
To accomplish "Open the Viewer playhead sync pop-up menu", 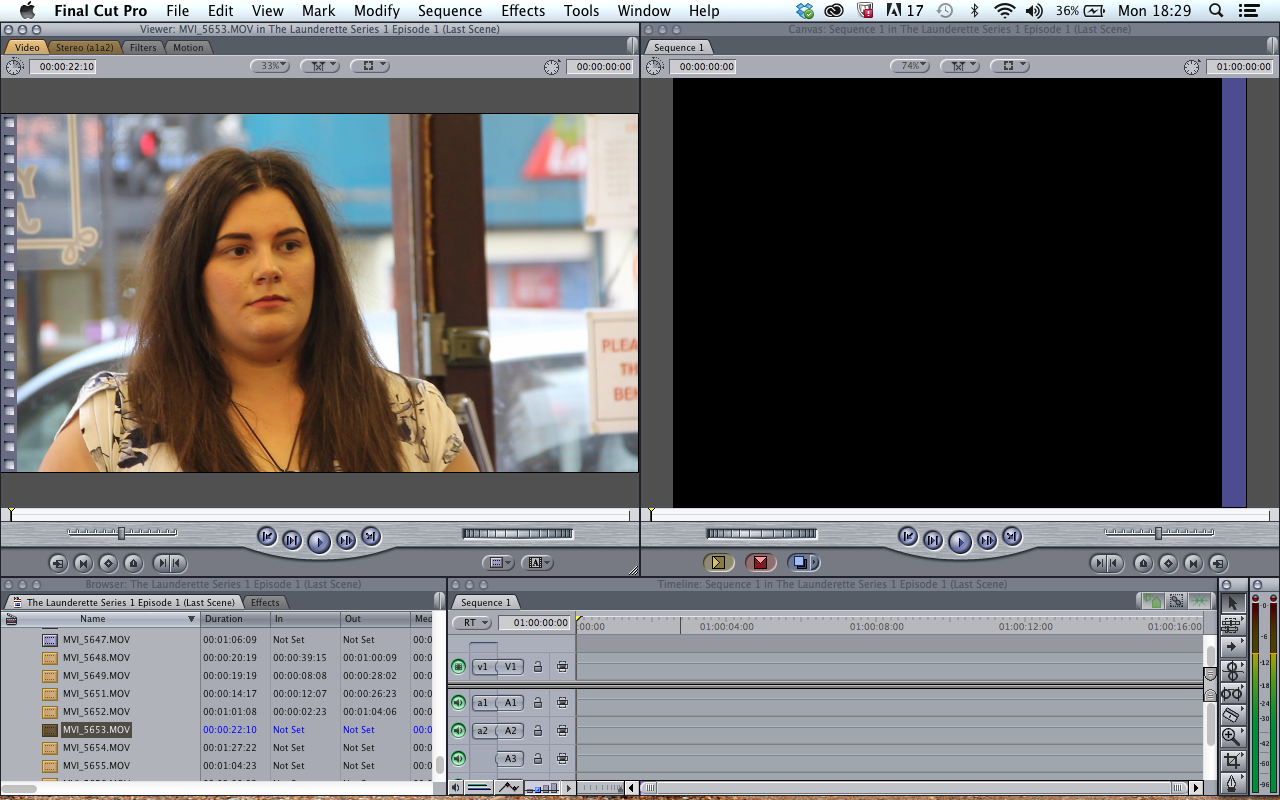I will (x=320, y=66).
